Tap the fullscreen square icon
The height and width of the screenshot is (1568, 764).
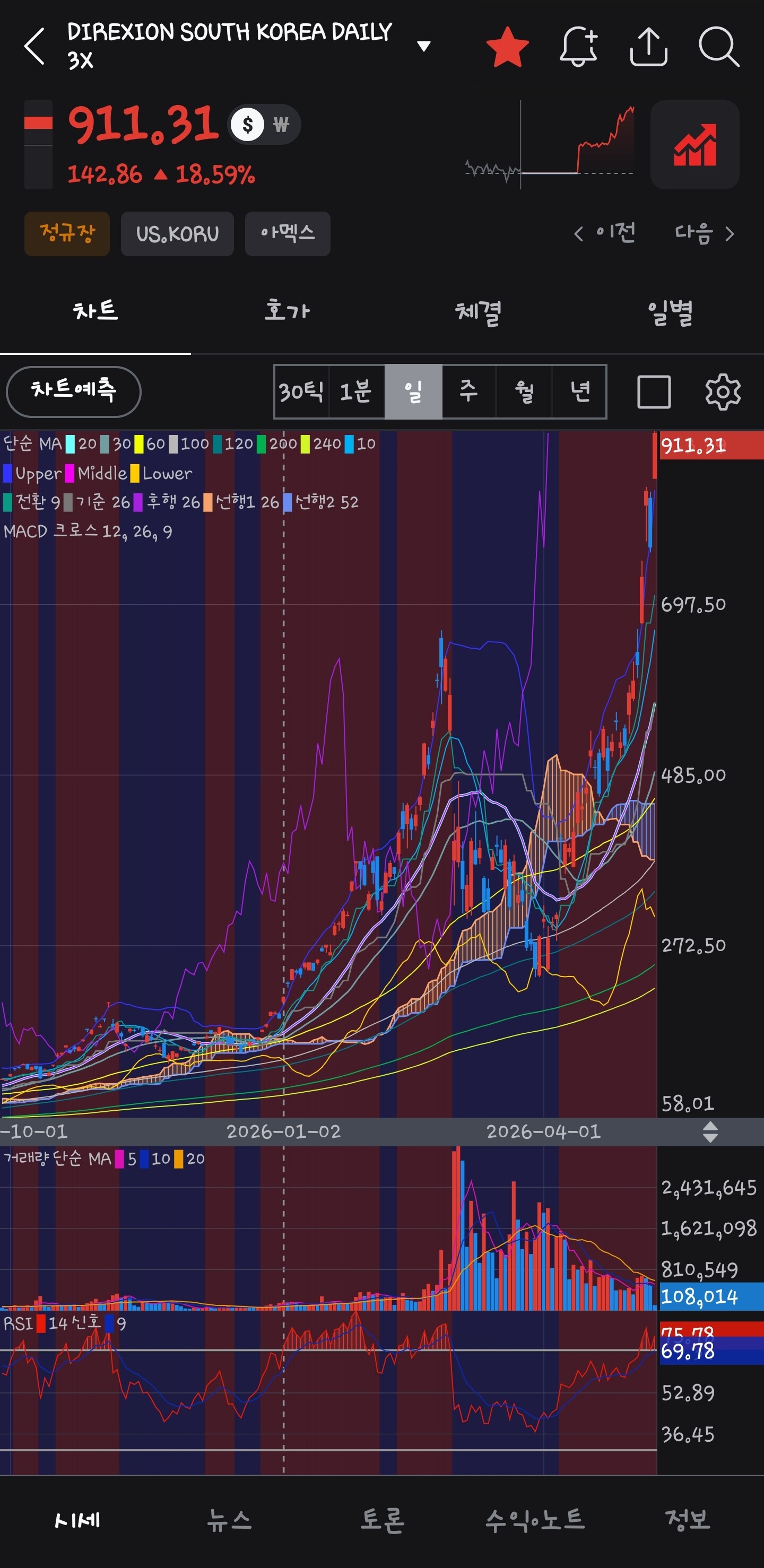[654, 391]
